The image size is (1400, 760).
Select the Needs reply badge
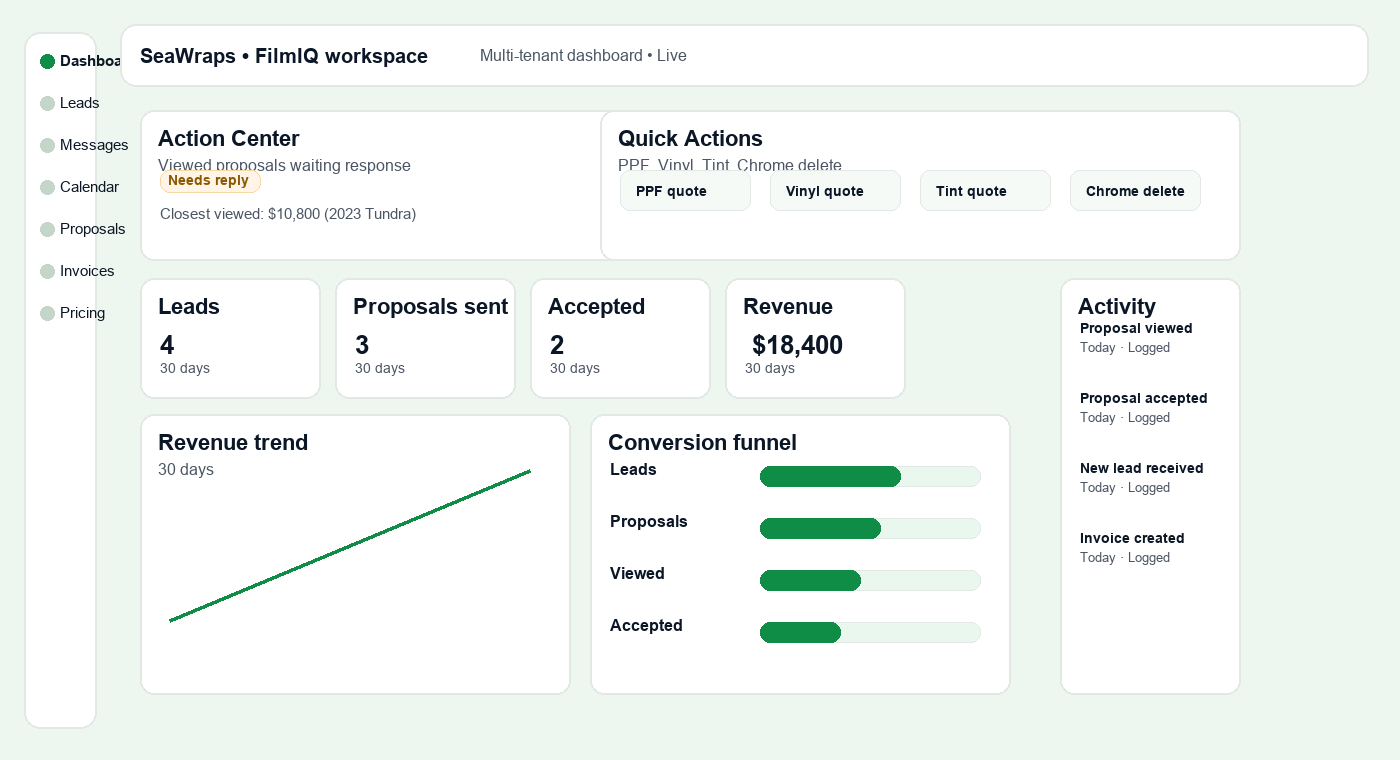tap(210, 181)
